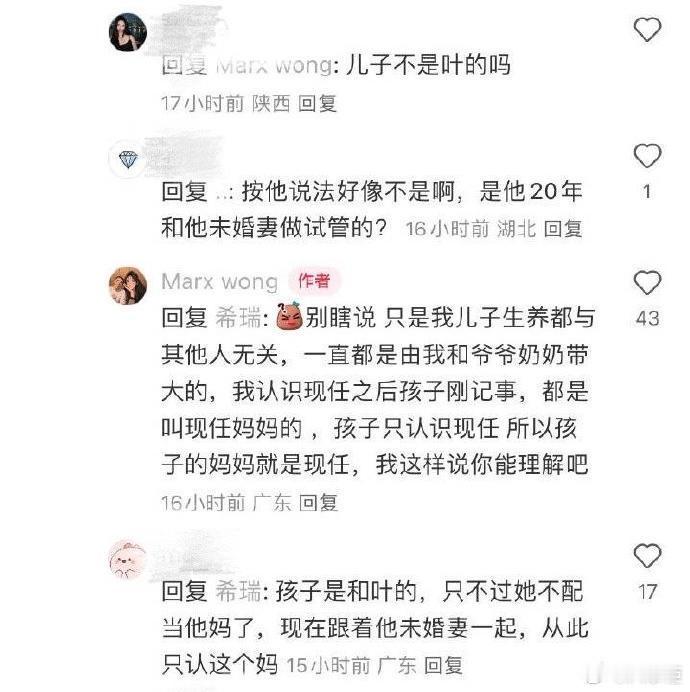690x692 pixels.
Task: Like the comment with 17 likes
Action: click(x=647, y=555)
